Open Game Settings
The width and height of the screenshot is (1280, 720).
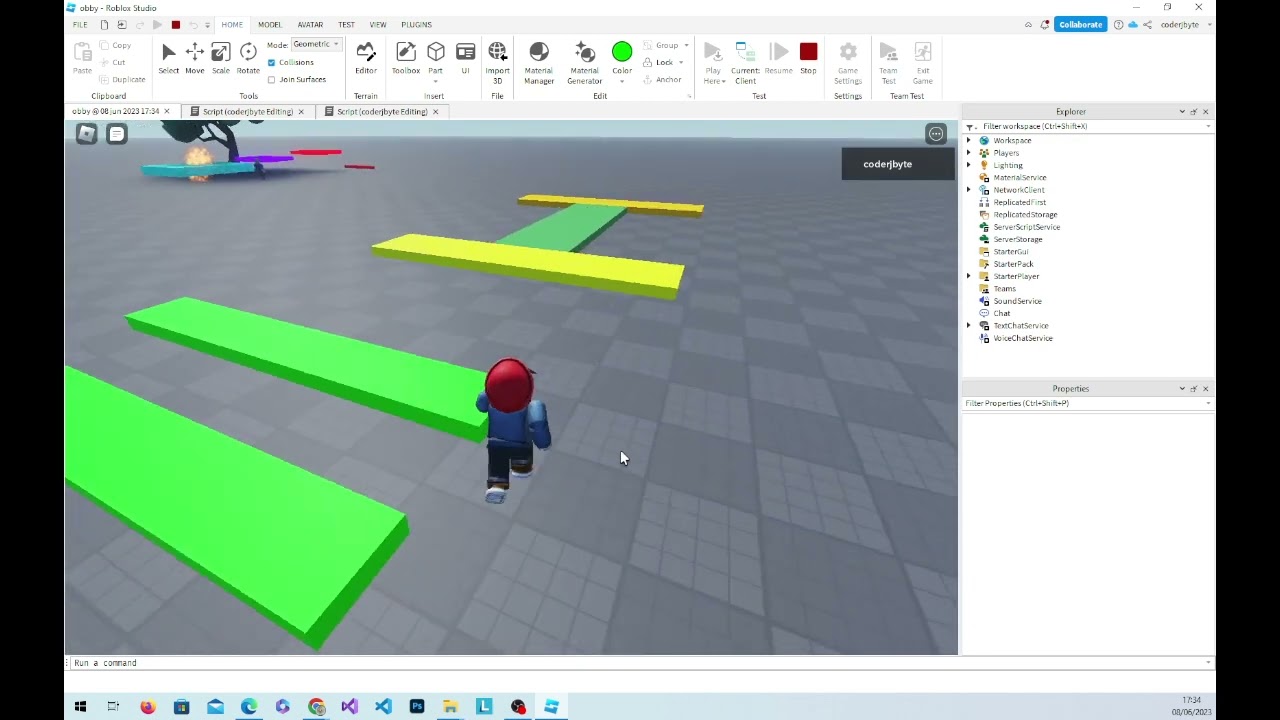coord(848,62)
